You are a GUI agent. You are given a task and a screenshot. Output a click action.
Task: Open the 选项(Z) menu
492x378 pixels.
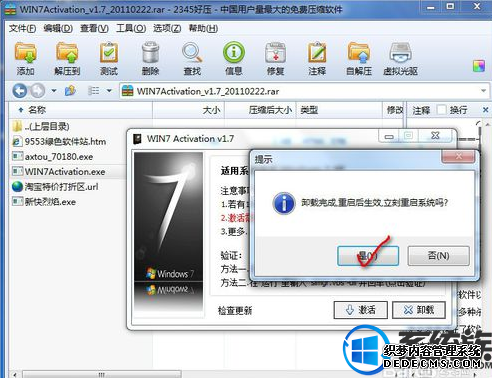click(167, 28)
